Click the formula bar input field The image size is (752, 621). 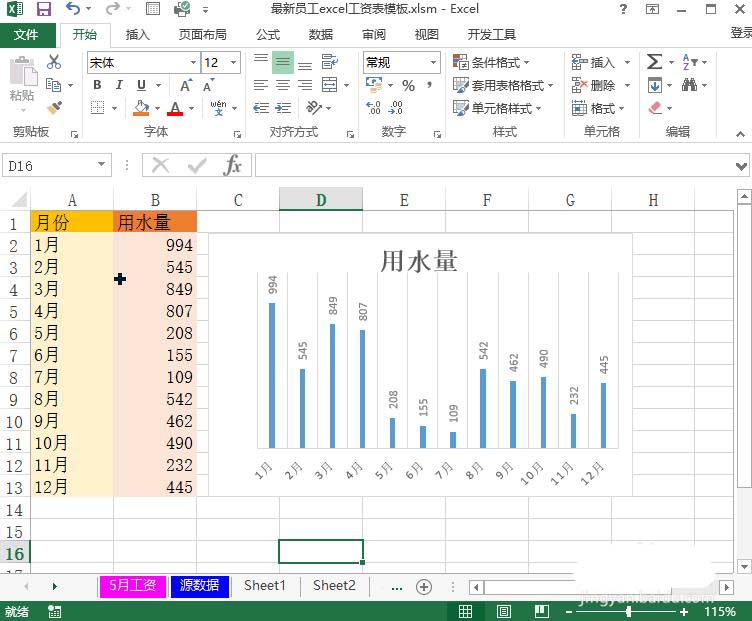[x=494, y=165]
